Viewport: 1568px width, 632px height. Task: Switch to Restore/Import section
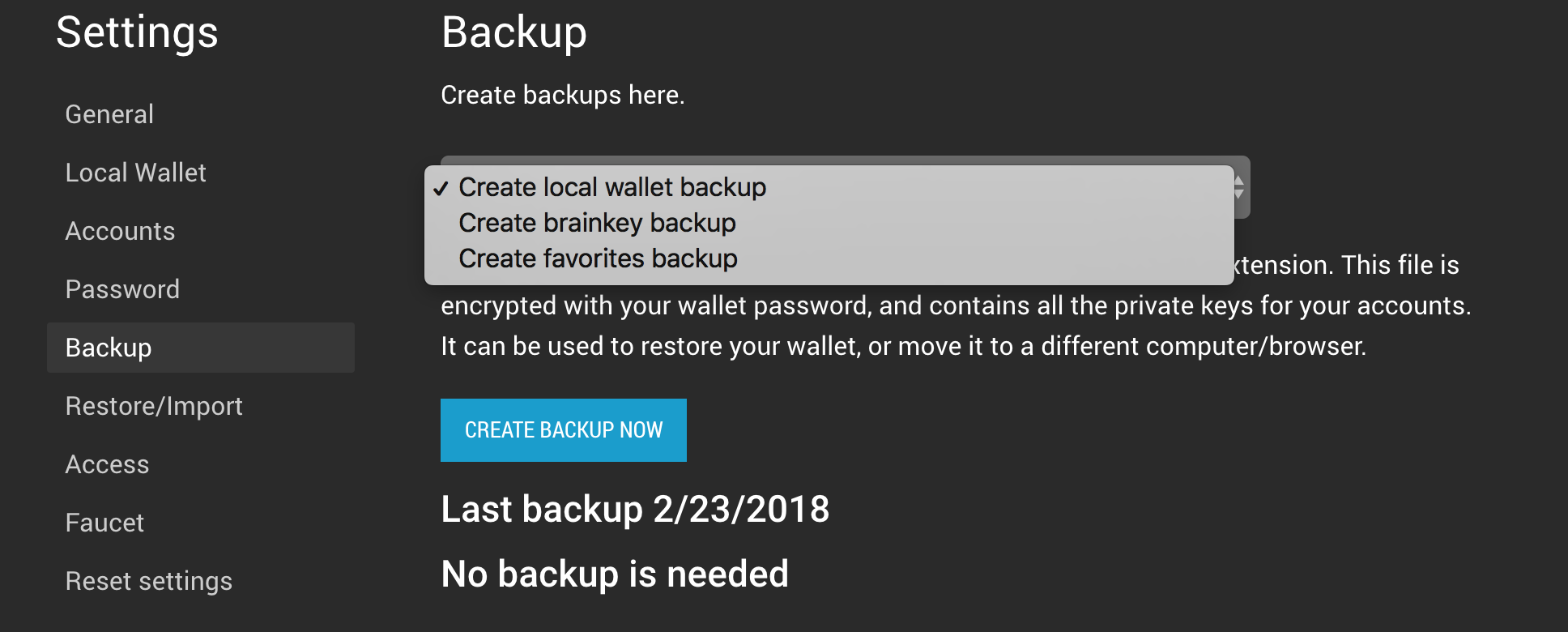coord(154,406)
